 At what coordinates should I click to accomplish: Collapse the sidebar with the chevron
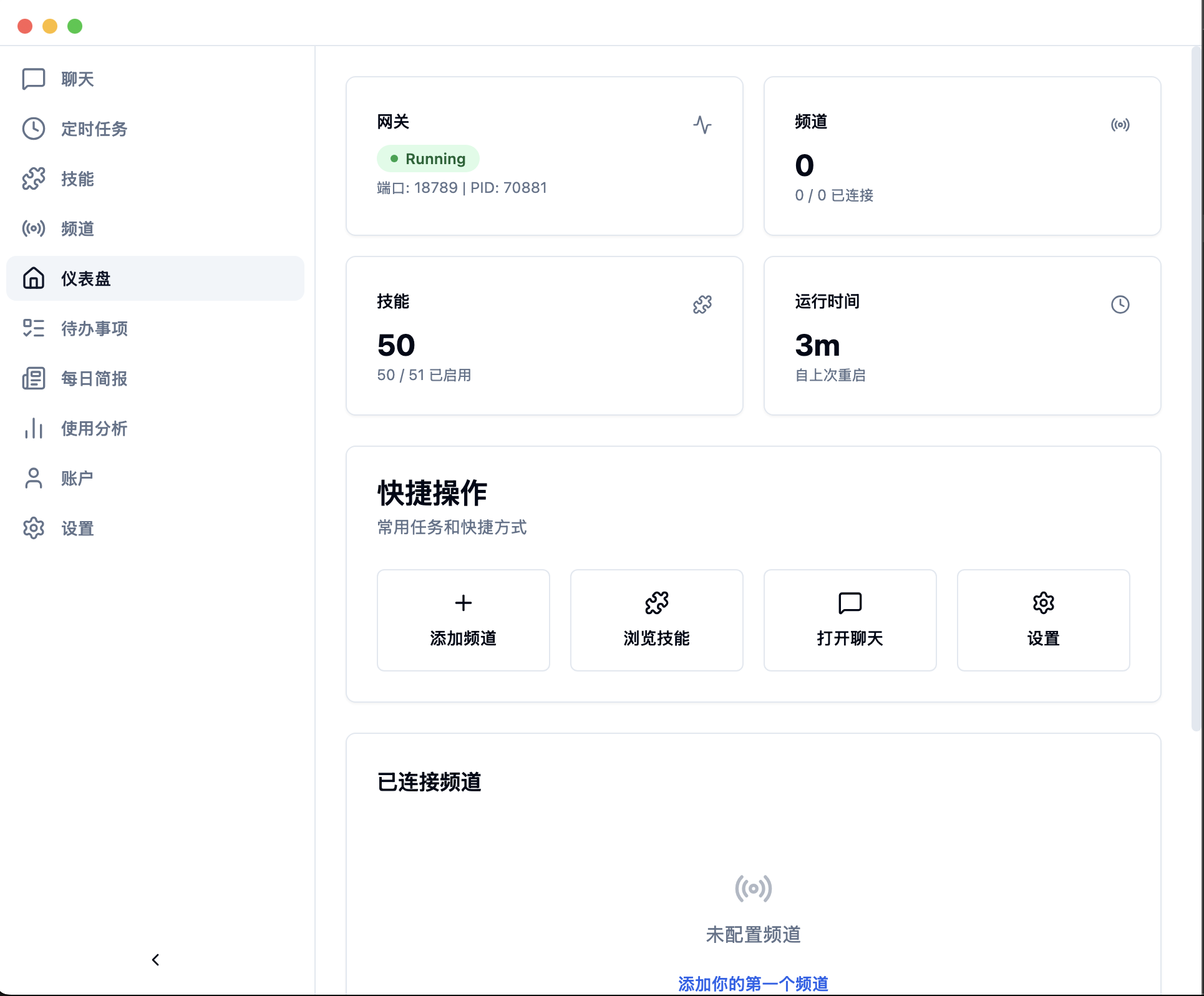coord(155,960)
